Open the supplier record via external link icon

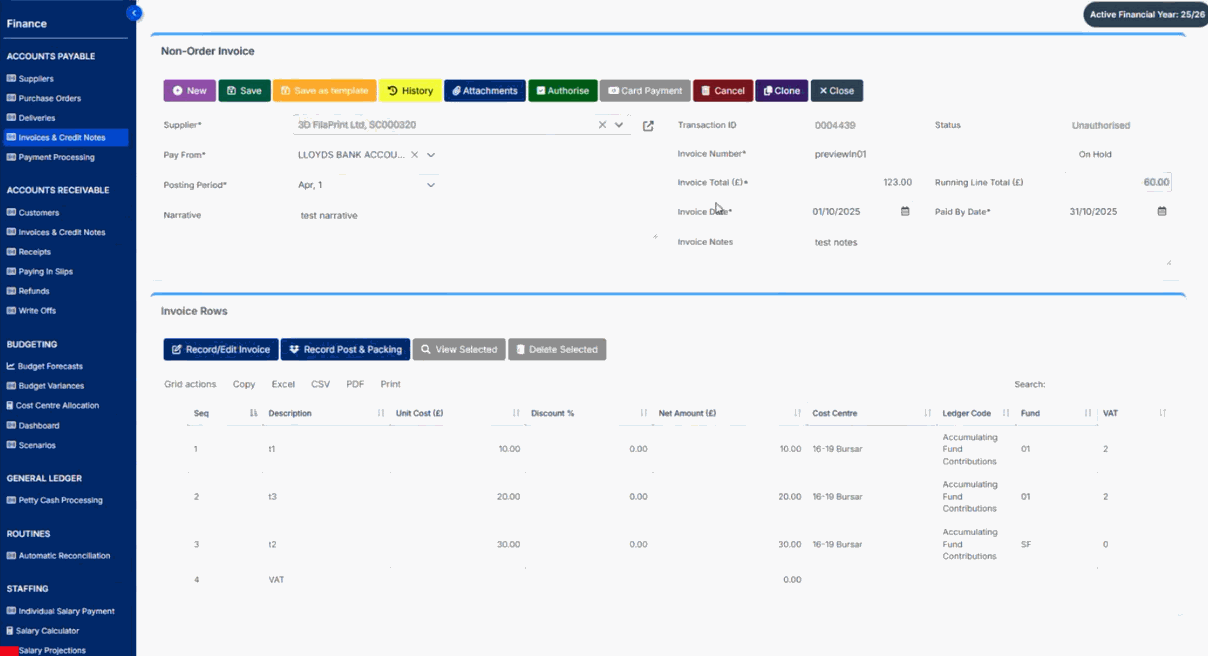(648, 126)
